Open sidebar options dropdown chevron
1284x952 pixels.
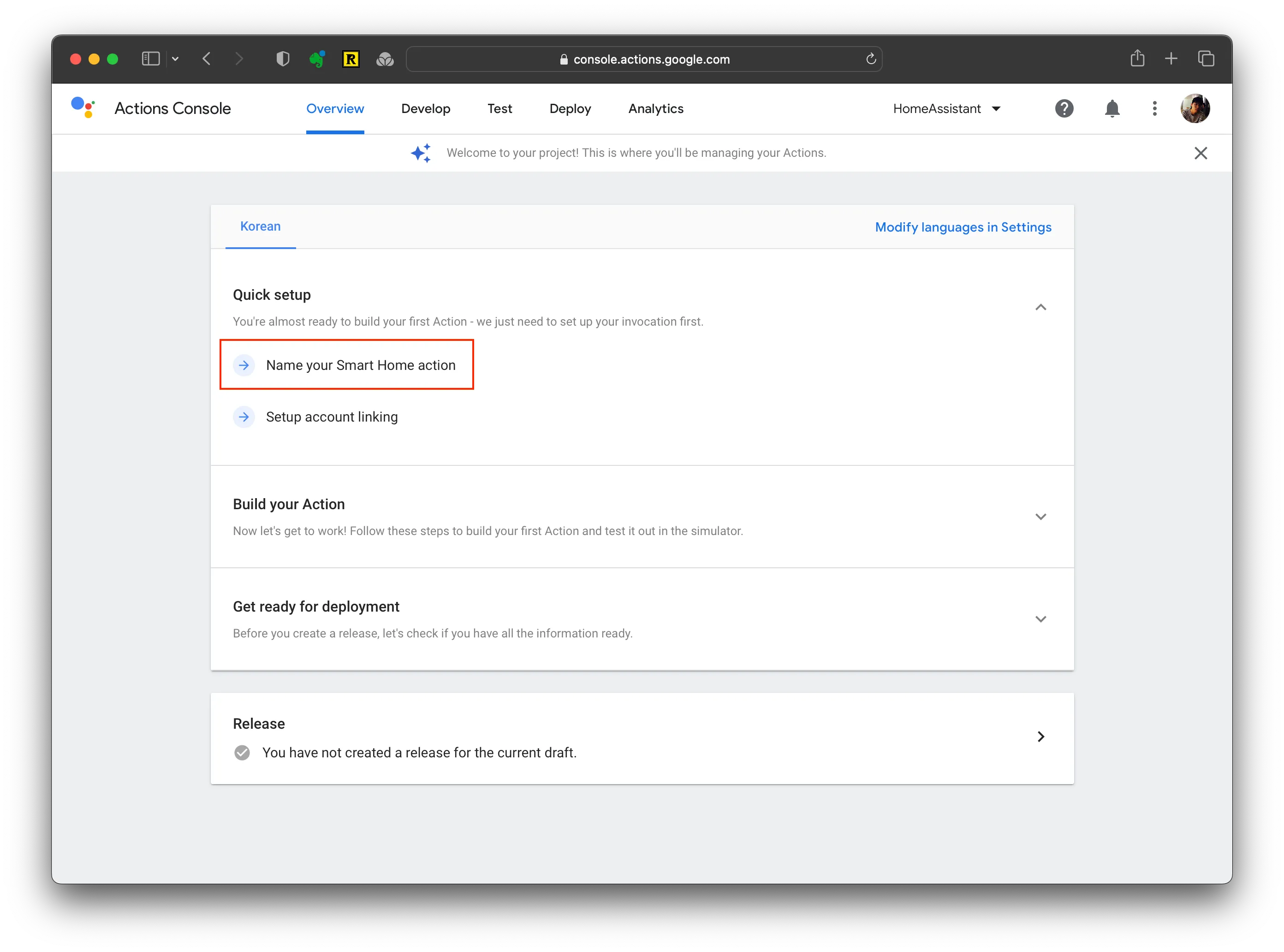coord(175,59)
